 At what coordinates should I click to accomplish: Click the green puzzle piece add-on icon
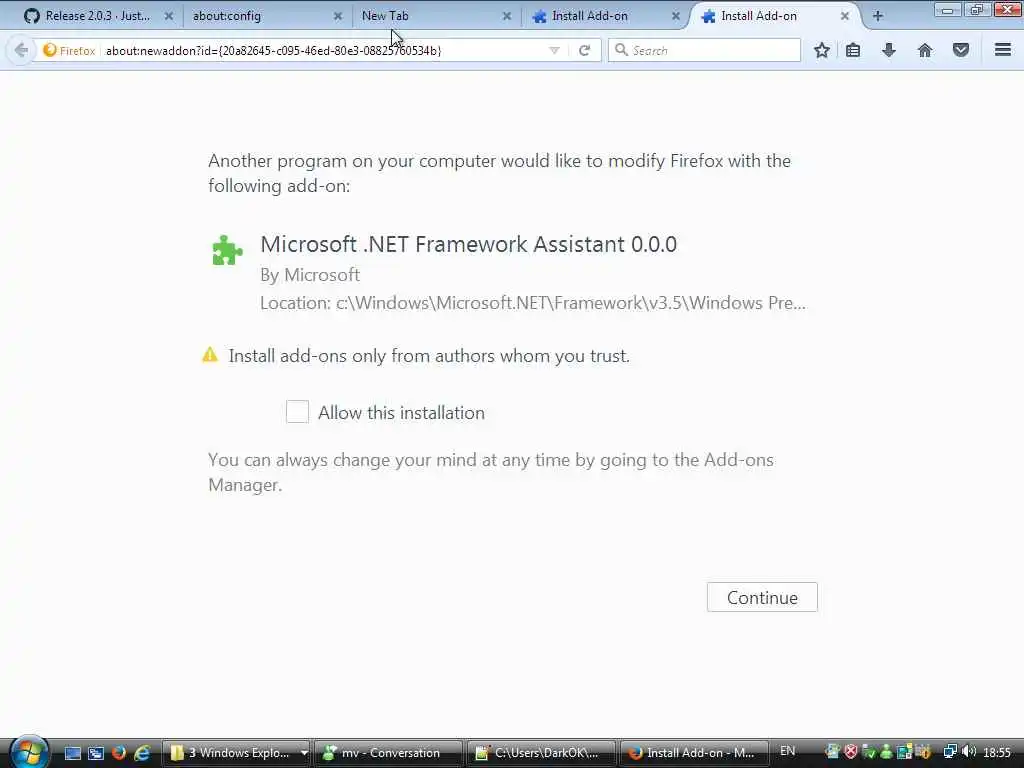click(x=227, y=250)
